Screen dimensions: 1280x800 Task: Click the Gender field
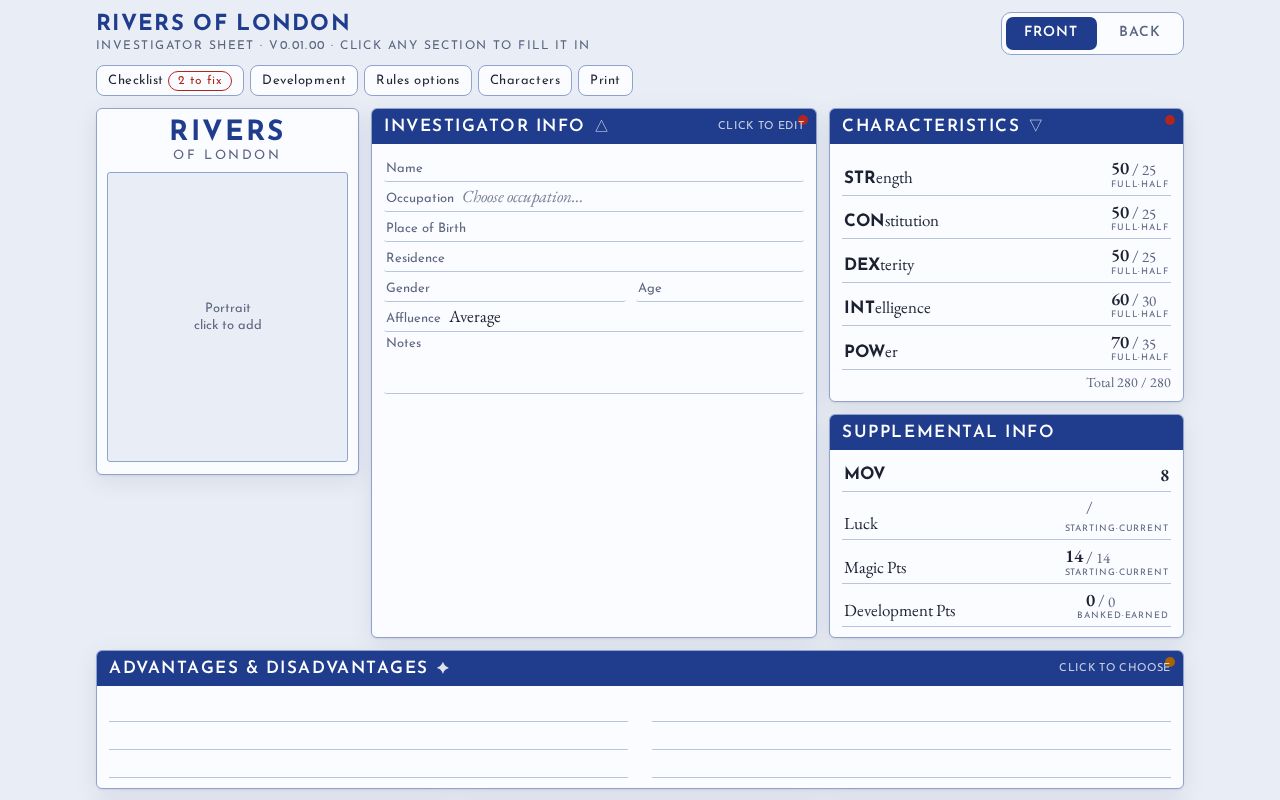pos(505,288)
